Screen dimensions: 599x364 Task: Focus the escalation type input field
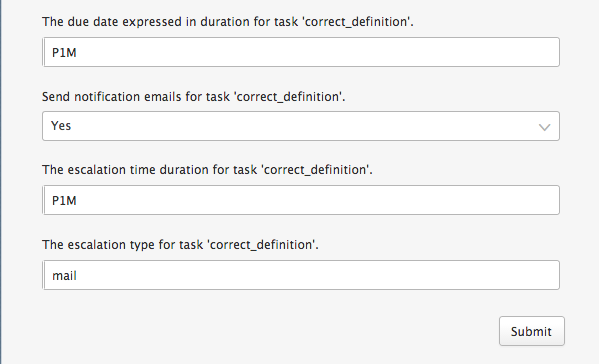tap(301, 275)
